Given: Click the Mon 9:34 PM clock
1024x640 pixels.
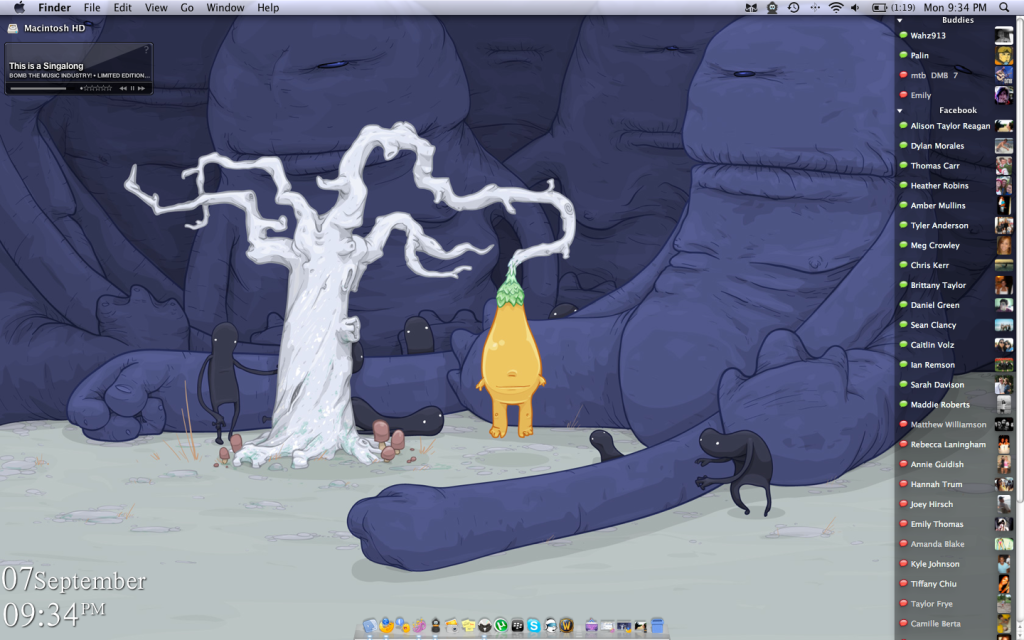Looking at the screenshot, I should tap(955, 7).
